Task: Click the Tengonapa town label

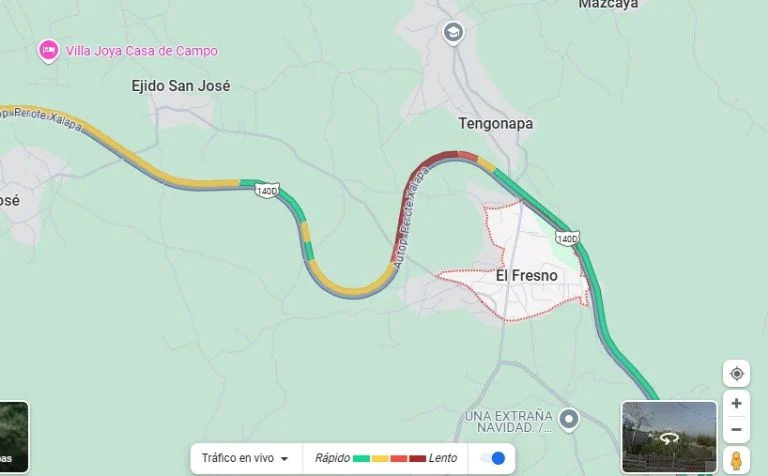Action: (x=496, y=123)
